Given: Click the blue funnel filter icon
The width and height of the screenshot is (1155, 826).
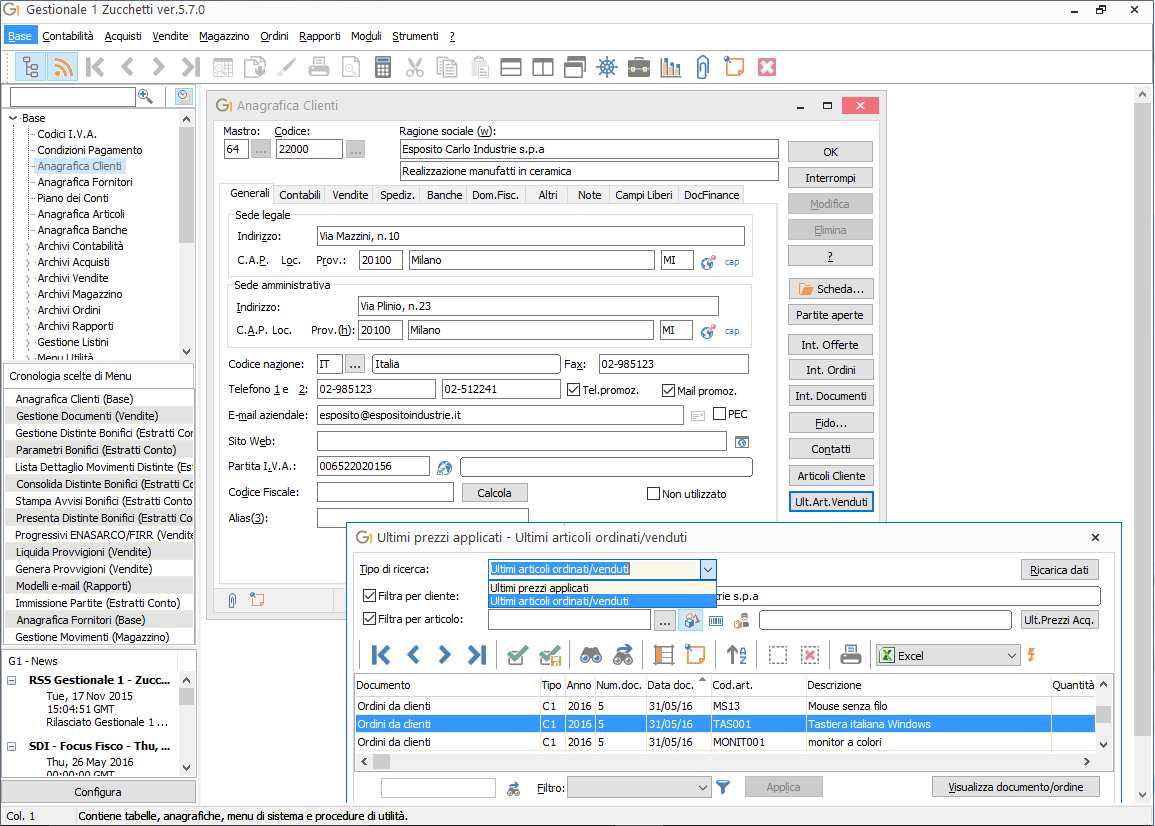Looking at the screenshot, I should (723, 788).
